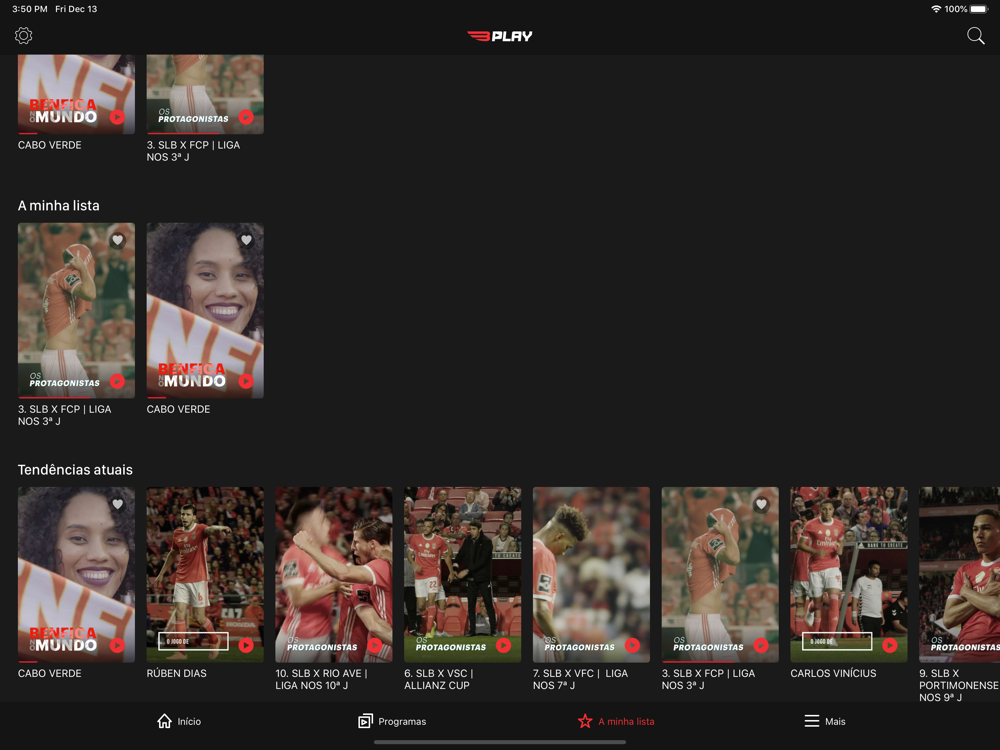Go to the Início tab

pos(179,721)
